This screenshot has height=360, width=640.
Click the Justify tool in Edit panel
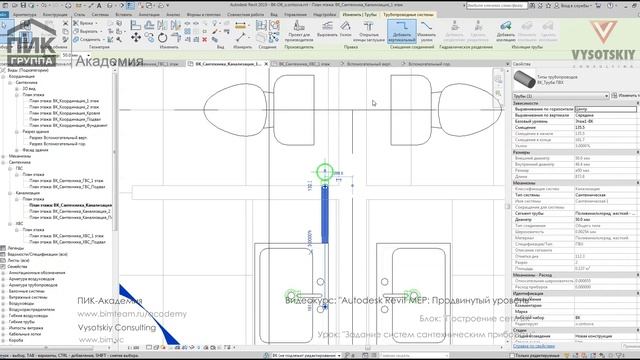point(327,29)
